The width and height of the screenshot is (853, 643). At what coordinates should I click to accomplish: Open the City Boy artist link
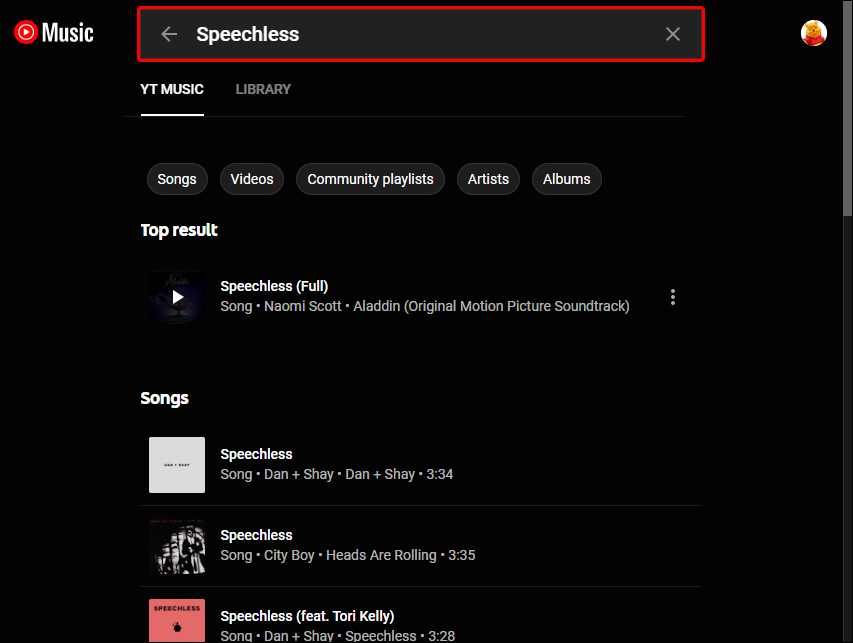pos(289,555)
